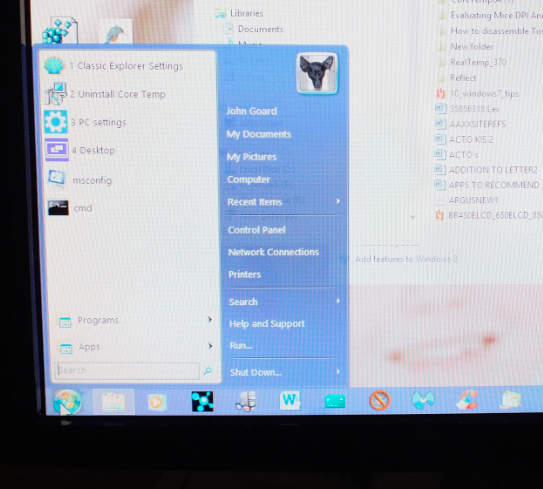The height and width of the screenshot is (489, 543).
Task: Expand Recent Items submenu arrow
Action: pos(338,201)
